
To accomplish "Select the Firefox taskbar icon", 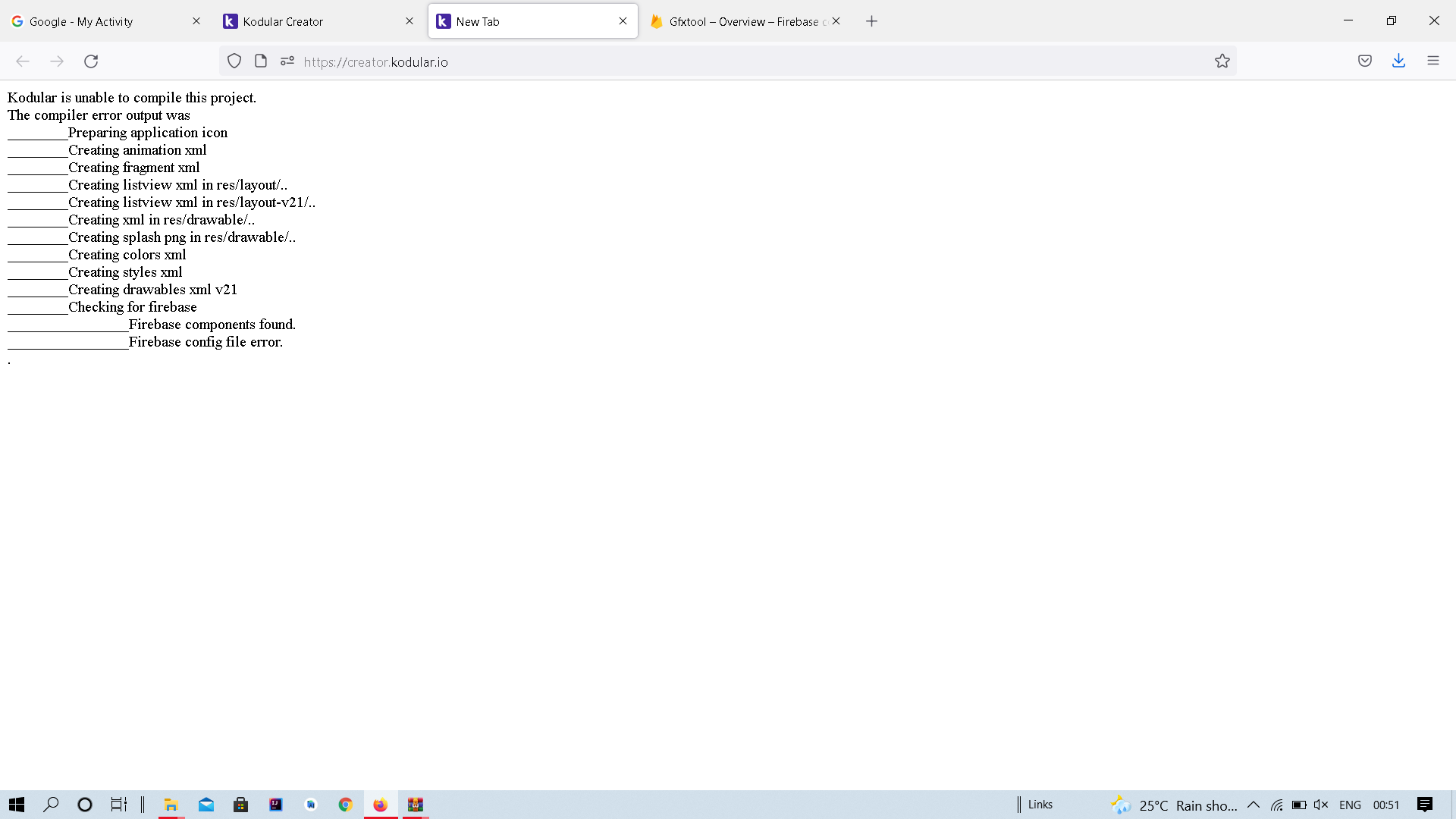I will pyautogui.click(x=381, y=805).
